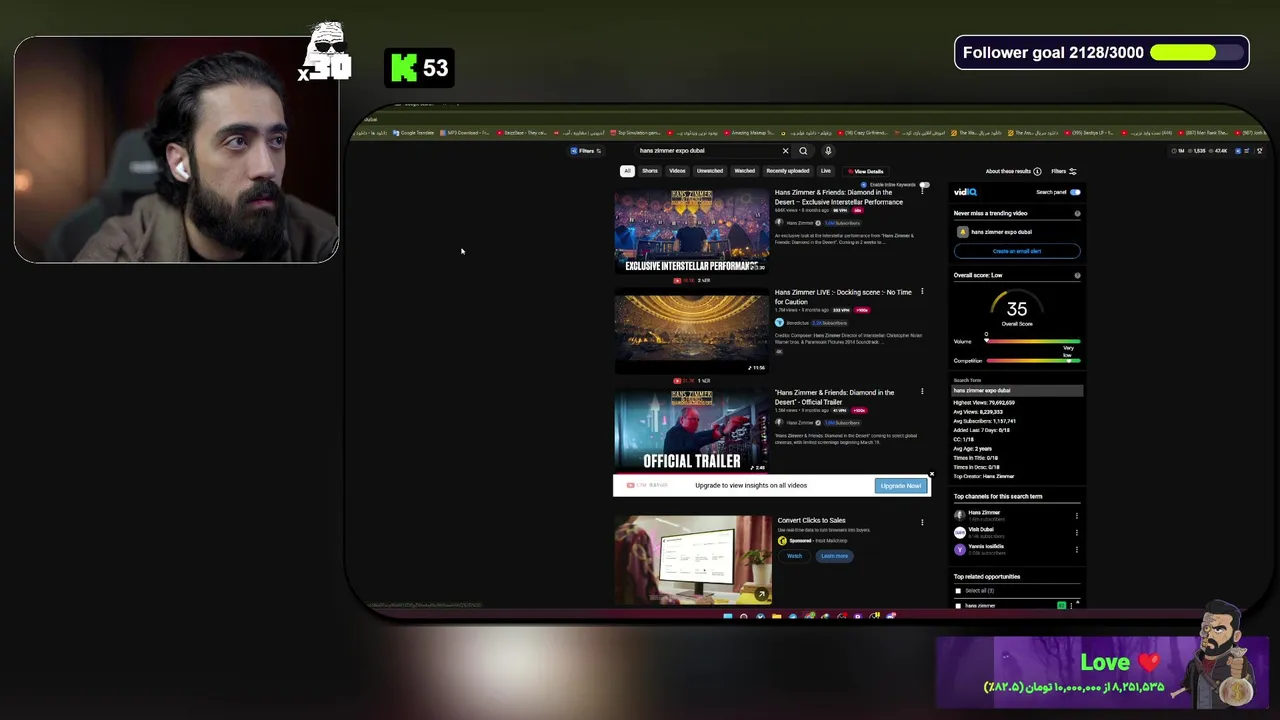Open title Diamond in the Desert Exclusive Interstellar Performance
The height and width of the screenshot is (720, 1280).
(x=840, y=197)
